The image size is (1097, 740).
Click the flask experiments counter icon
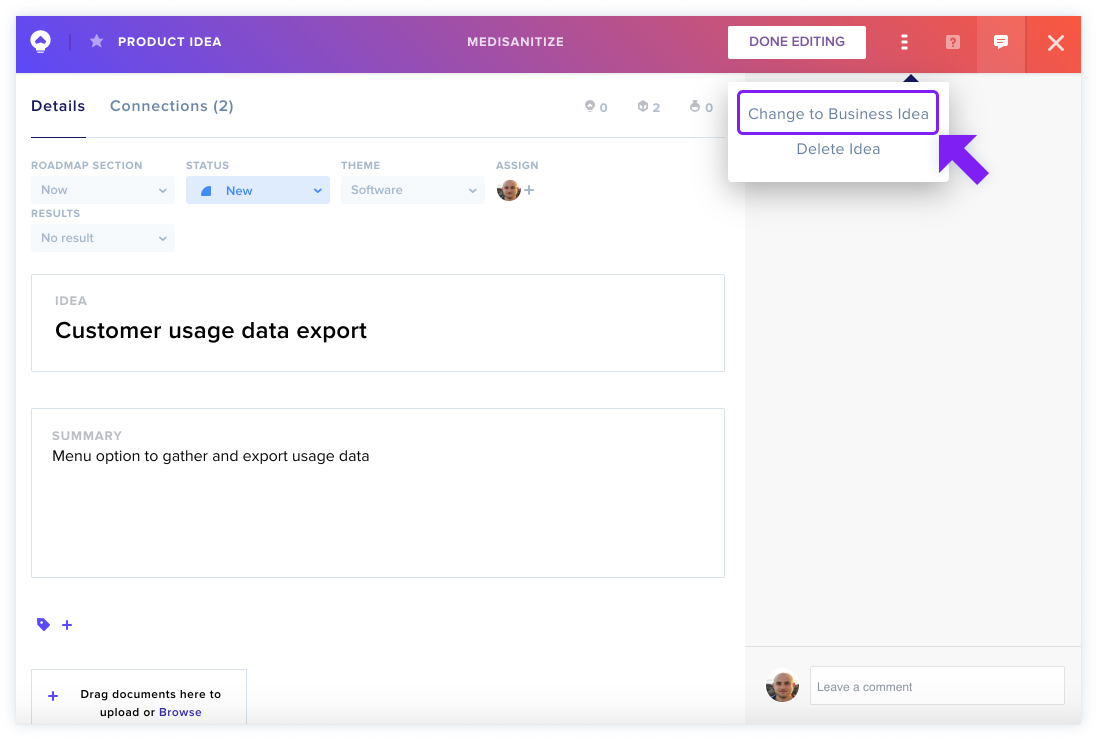(695, 106)
